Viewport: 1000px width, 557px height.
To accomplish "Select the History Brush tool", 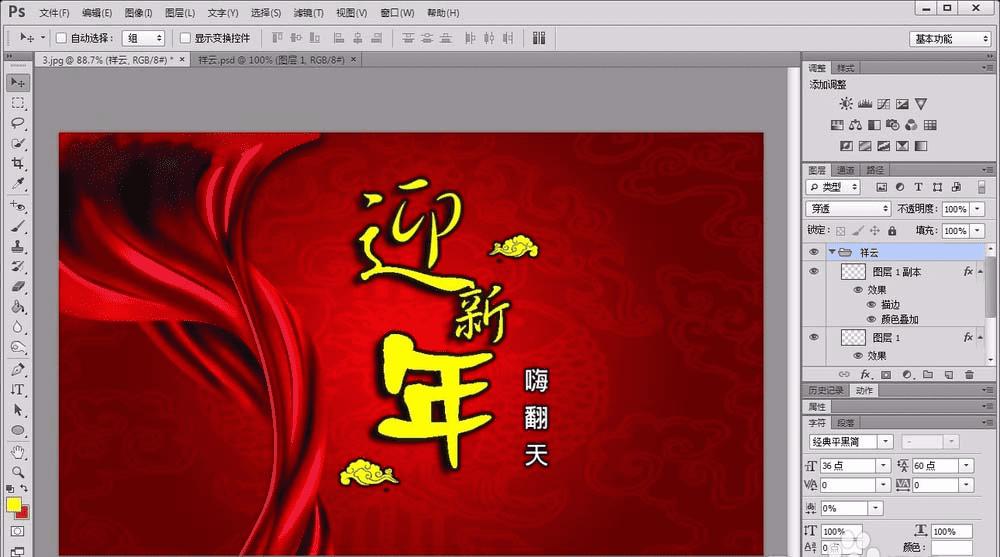I will [x=18, y=267].
